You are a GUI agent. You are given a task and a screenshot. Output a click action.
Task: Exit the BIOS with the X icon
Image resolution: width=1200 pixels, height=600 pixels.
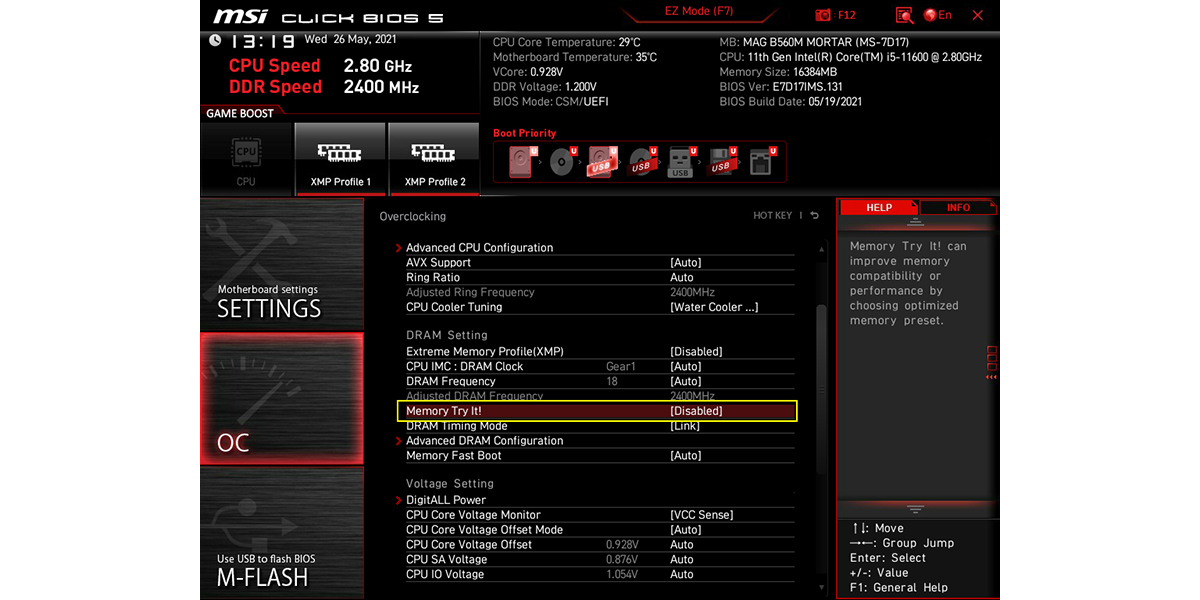pos(978,15)
